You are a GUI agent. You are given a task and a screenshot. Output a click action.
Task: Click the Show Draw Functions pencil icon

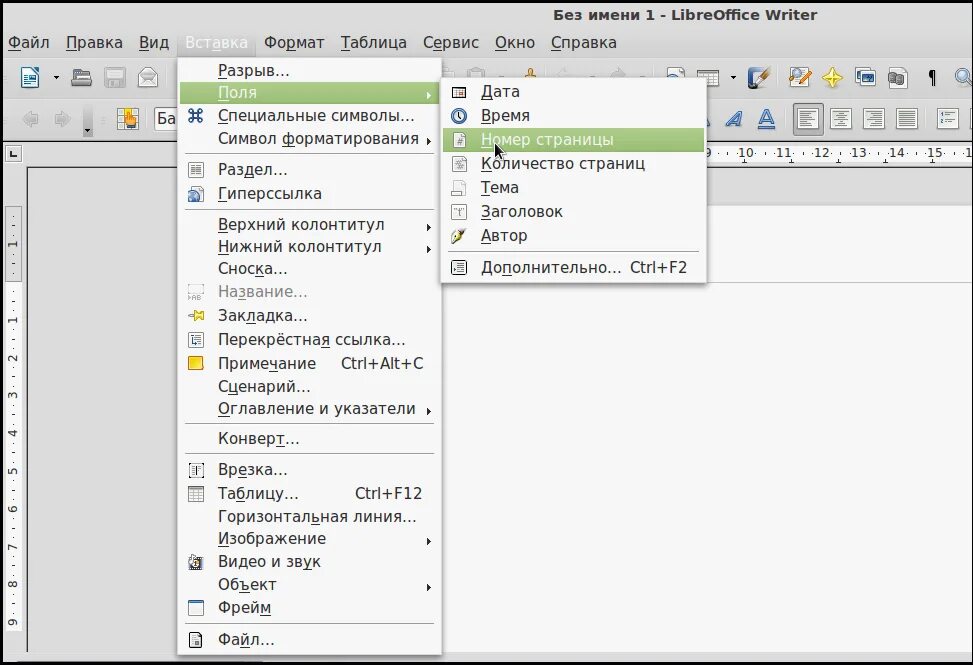[x=758, y=78]
